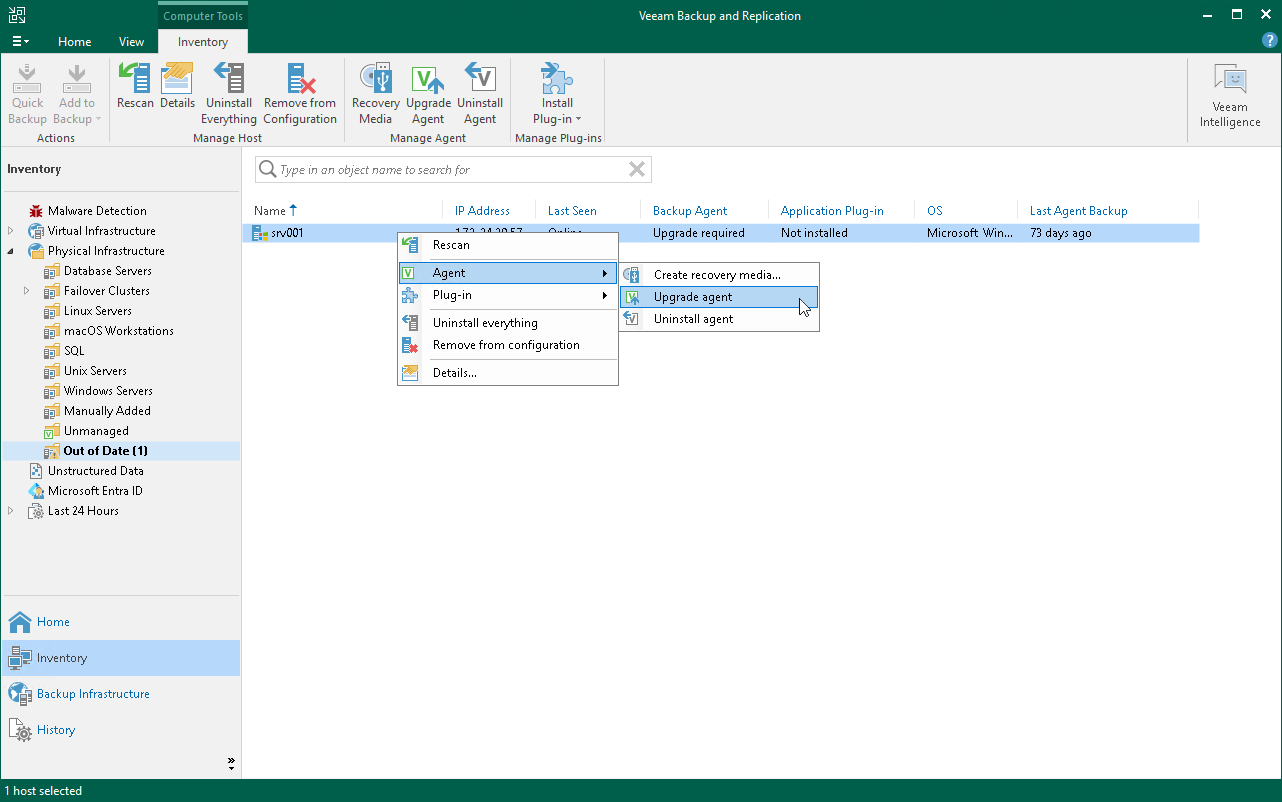Click the Remove from Configuration icon

[299, 90]
